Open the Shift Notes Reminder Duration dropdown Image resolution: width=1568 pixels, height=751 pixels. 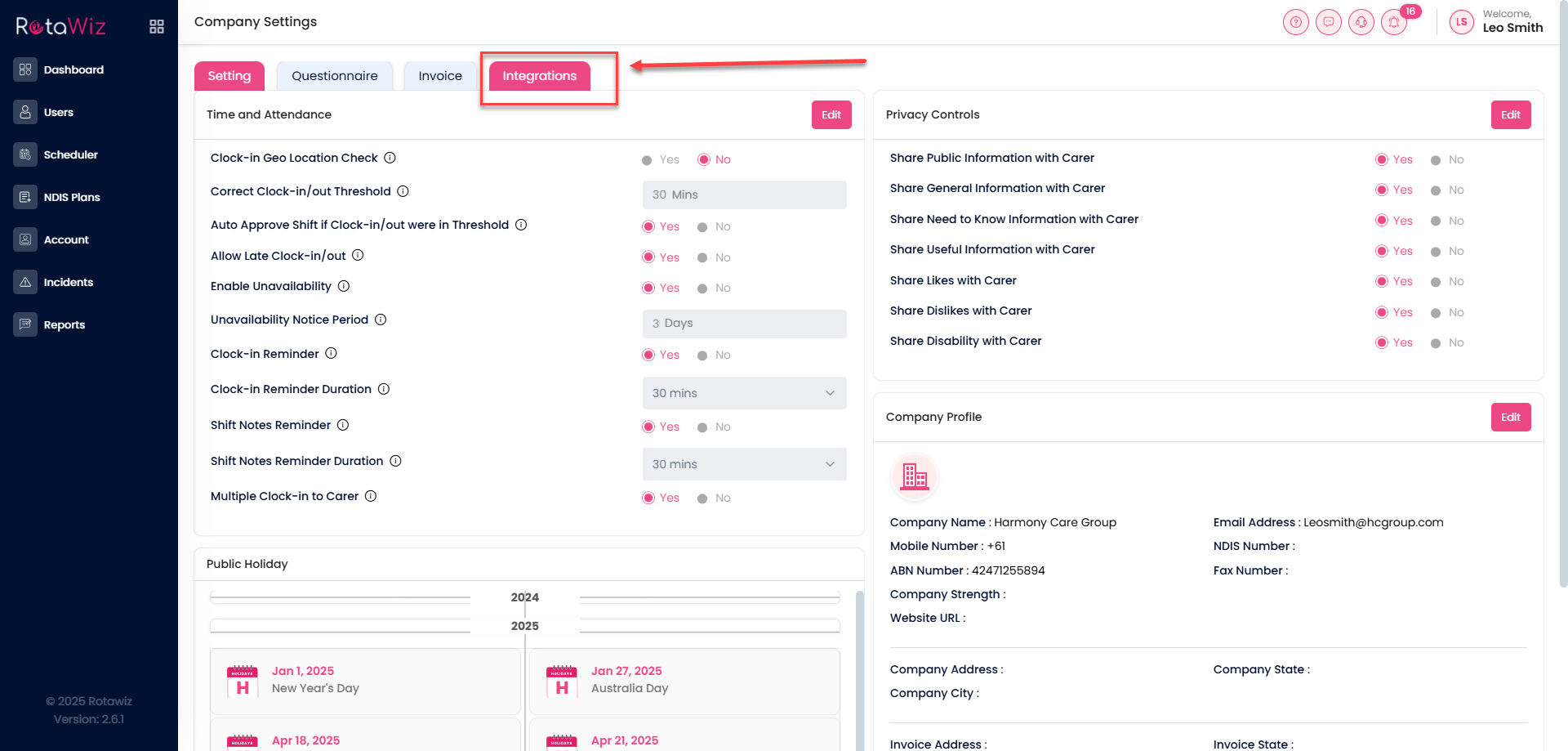[x=744, y=464]
